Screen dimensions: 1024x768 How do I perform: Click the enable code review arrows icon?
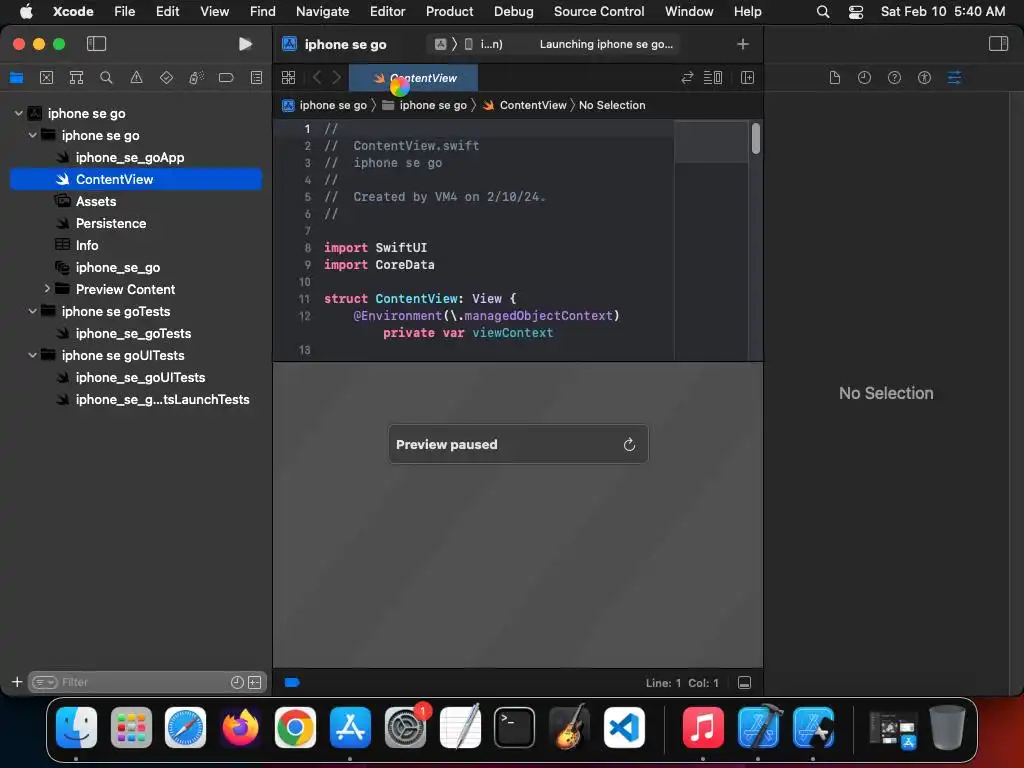click(x=687, y=78)
